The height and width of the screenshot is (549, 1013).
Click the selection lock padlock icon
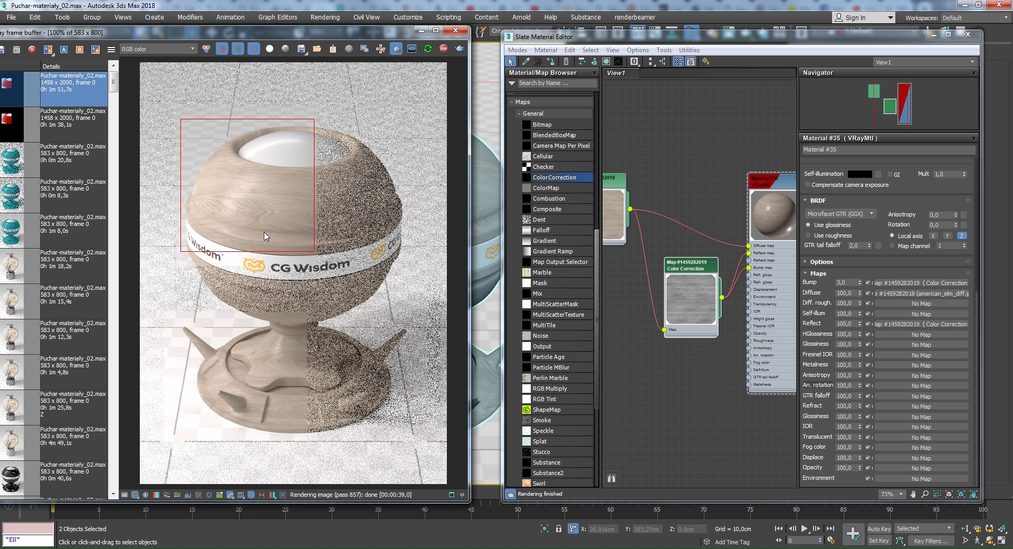point(558,528)
